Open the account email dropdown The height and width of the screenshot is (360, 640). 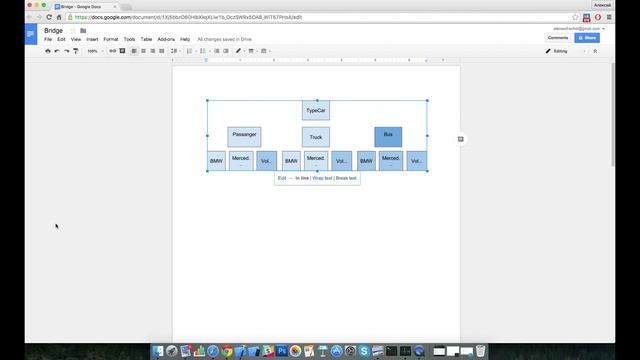coord(579,29)
